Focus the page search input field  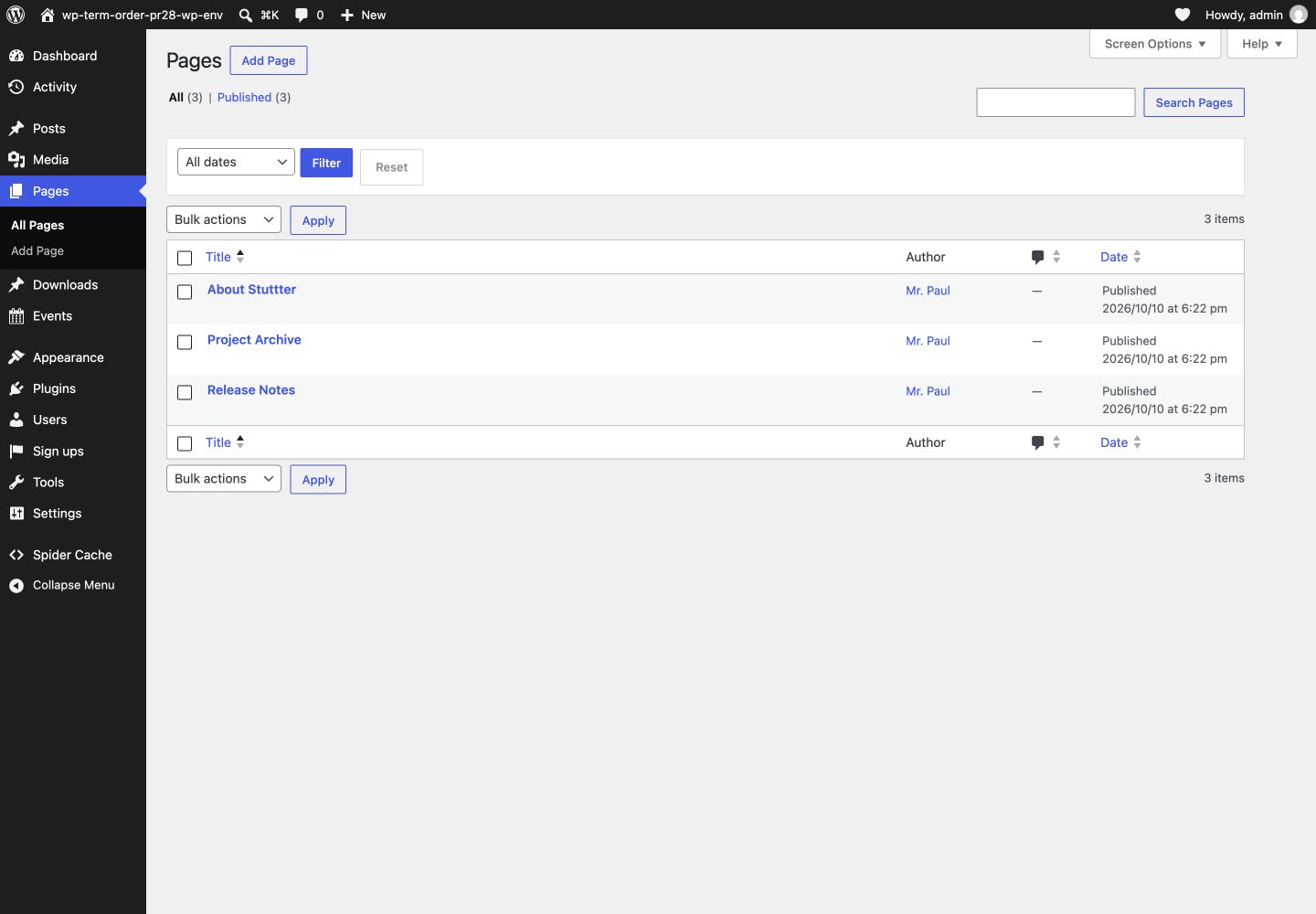pyautogui.click(x=1056, y=102)
